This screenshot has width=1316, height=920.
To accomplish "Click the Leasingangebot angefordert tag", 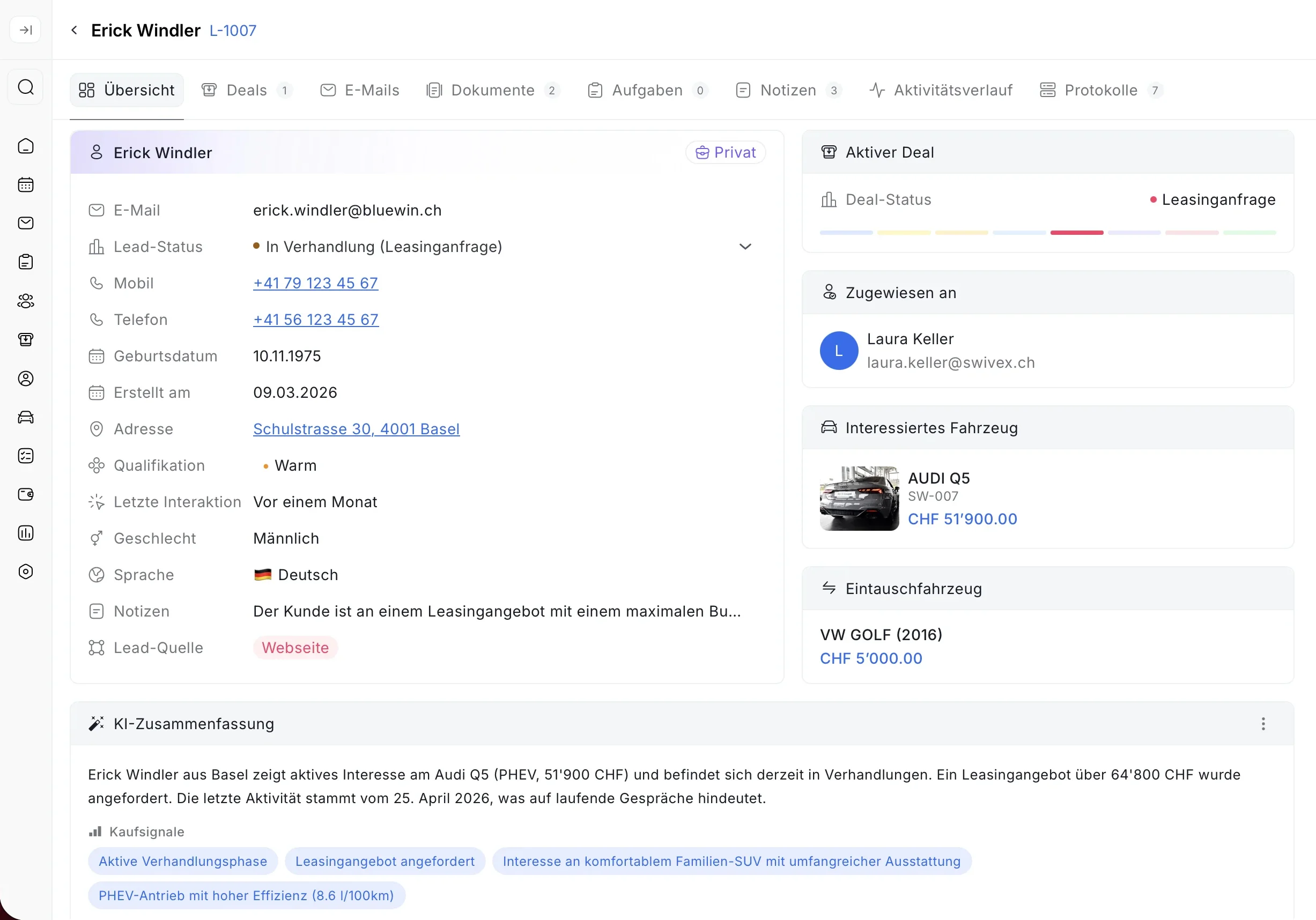I will 385,861.
